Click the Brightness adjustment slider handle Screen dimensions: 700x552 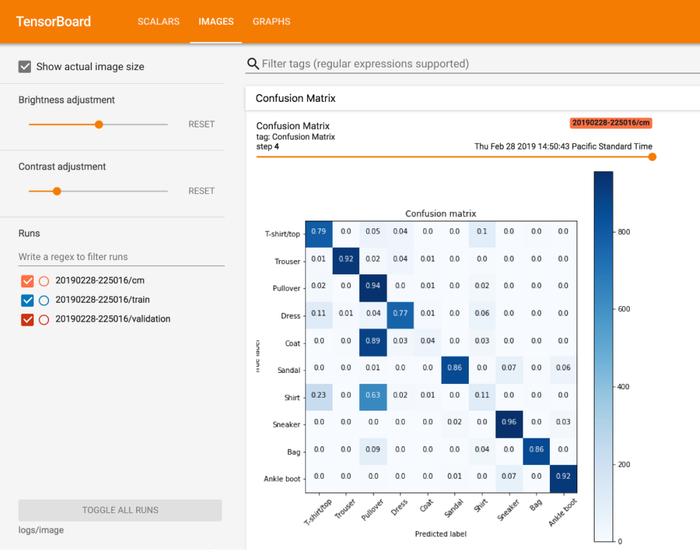coord(99,125)
